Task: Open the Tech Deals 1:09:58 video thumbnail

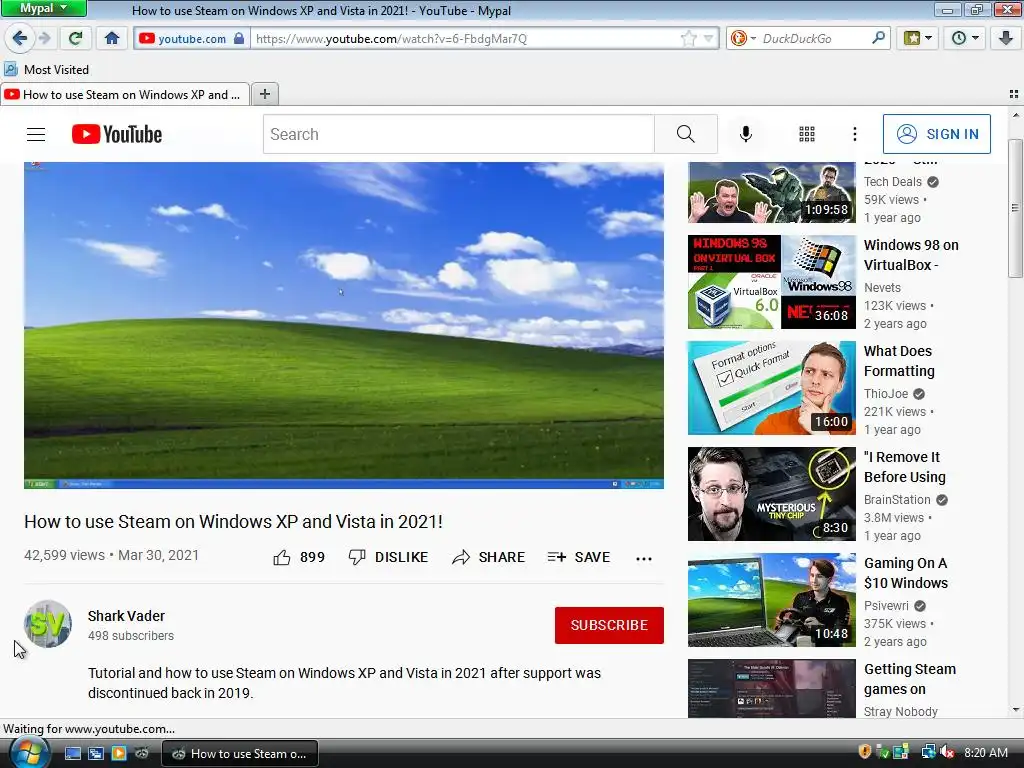Action: (x=771, y=193)
